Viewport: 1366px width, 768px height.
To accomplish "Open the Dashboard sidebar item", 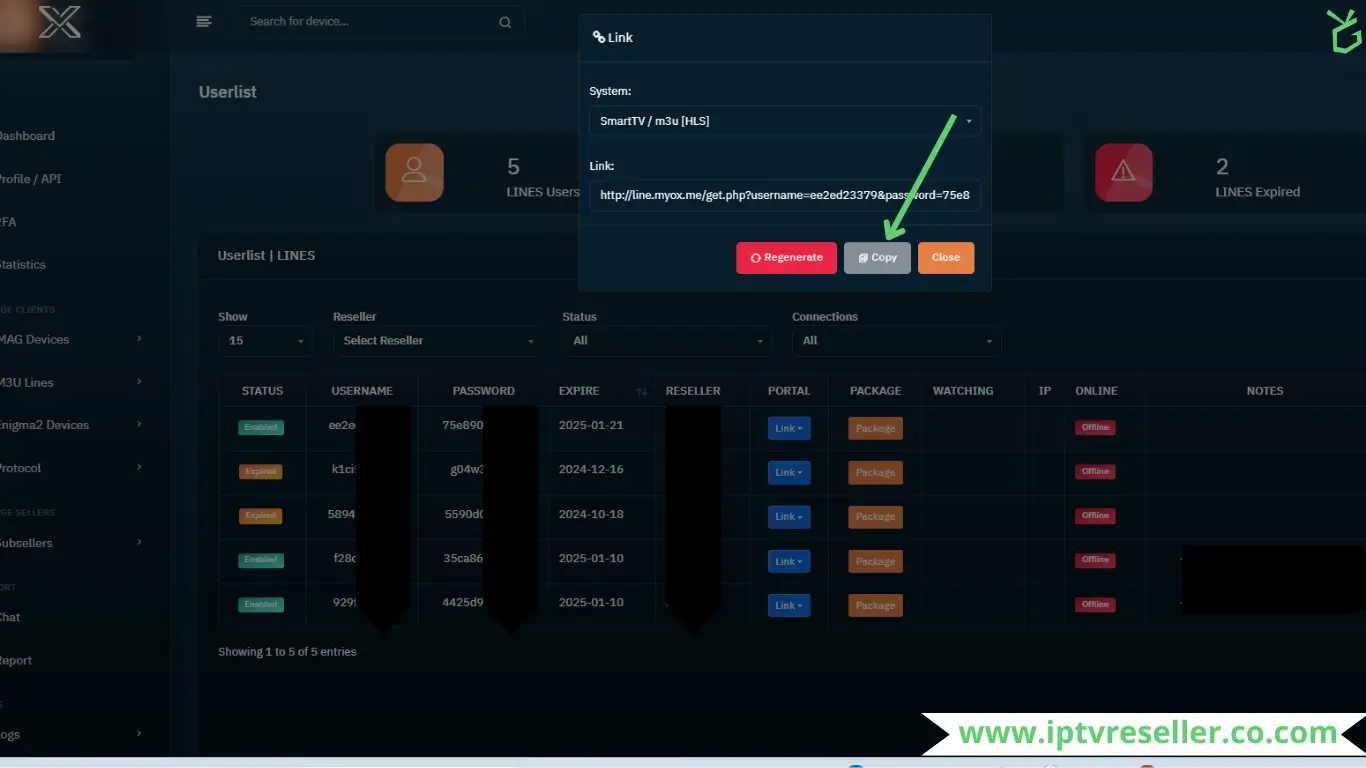I will [x=27, y=136].
